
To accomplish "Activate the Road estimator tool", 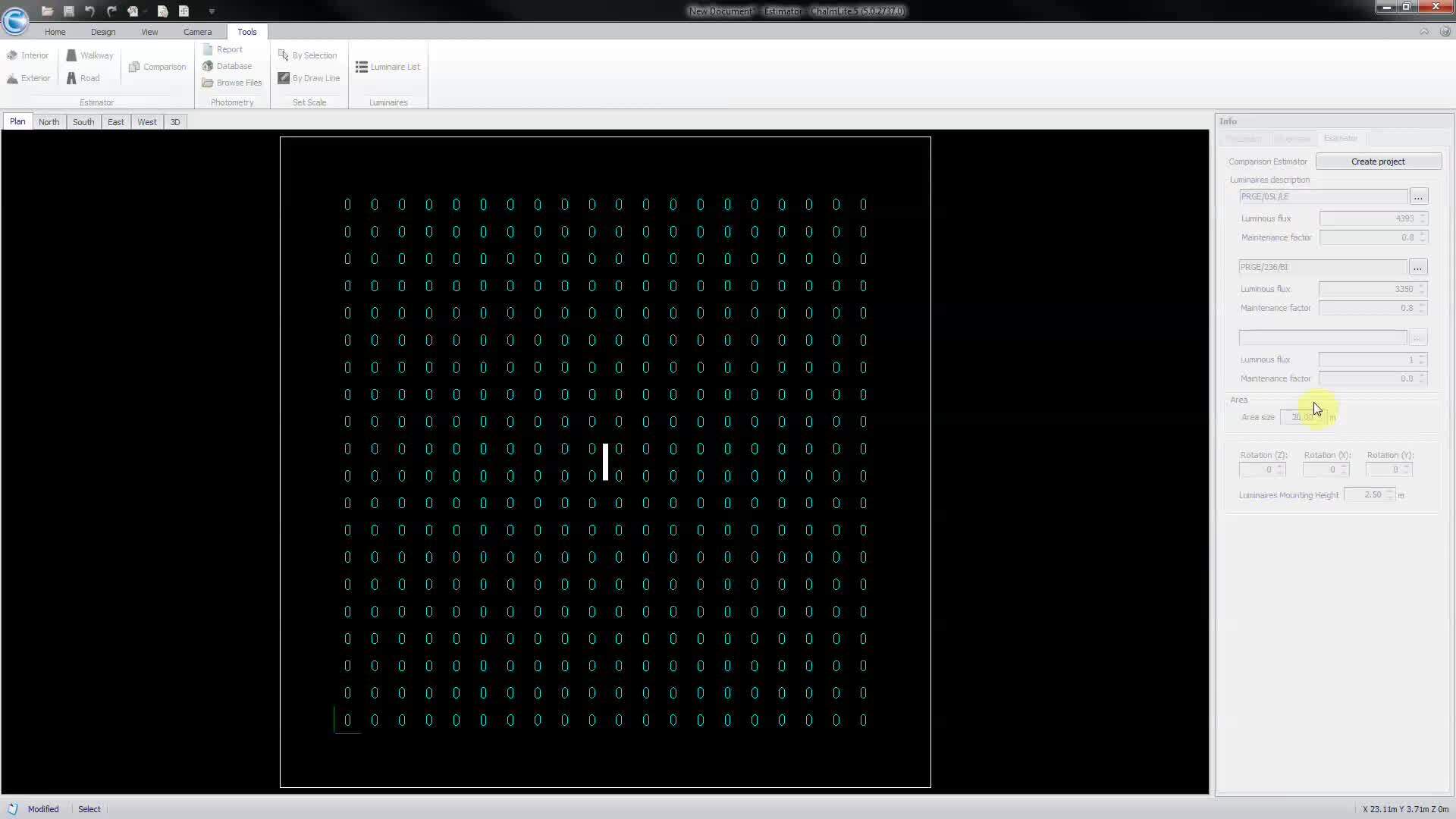I will [x=83, y=77].
